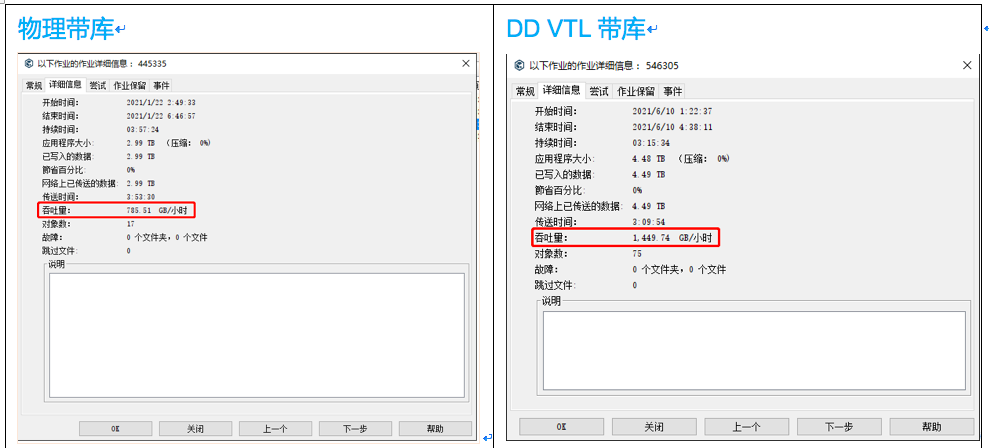Close the job 445335 details window

coord(465,63)
